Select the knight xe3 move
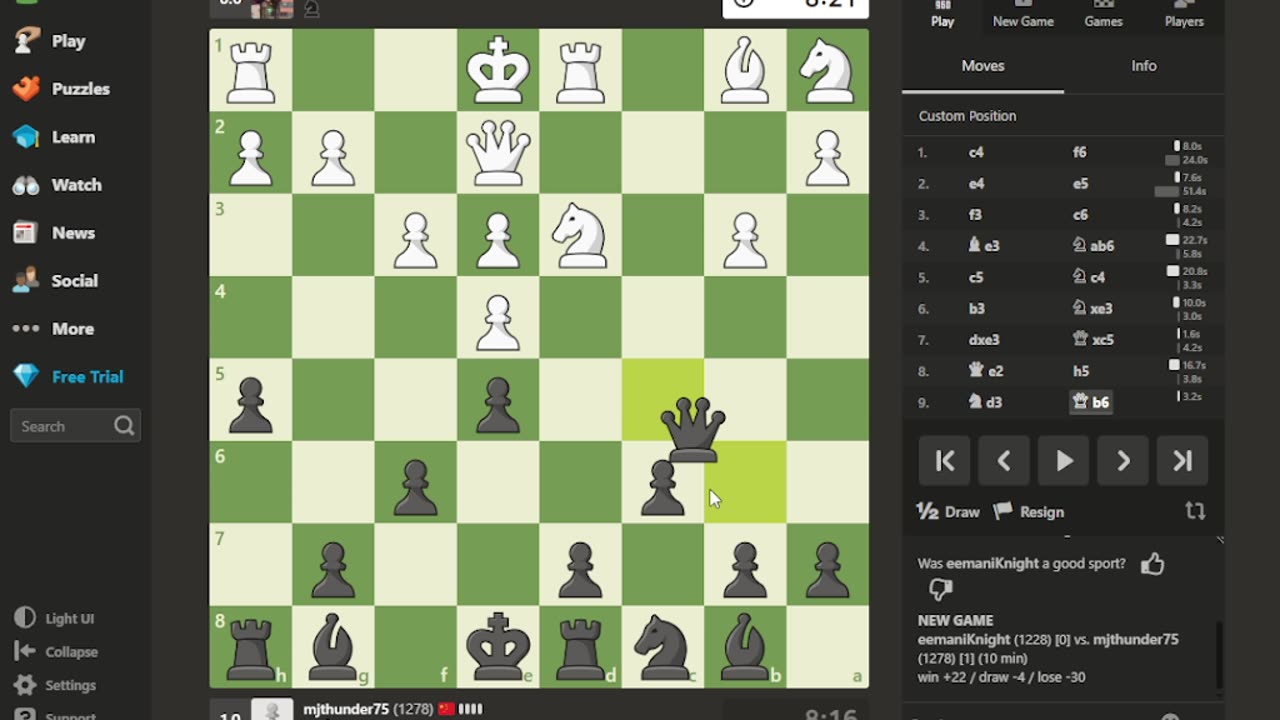1280x720 pixels. pos(1092,309)
